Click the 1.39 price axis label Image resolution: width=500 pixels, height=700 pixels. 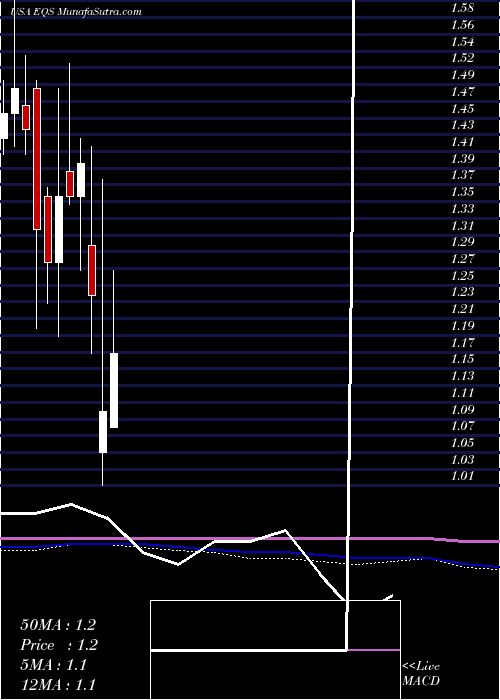point(462,158)
